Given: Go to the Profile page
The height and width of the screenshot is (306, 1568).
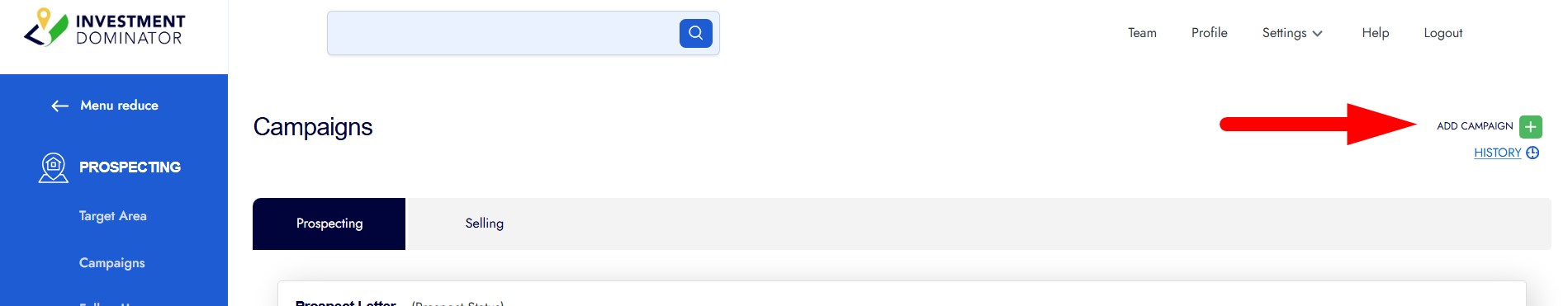Looking at the screenshot, I should pos(1209,33).
